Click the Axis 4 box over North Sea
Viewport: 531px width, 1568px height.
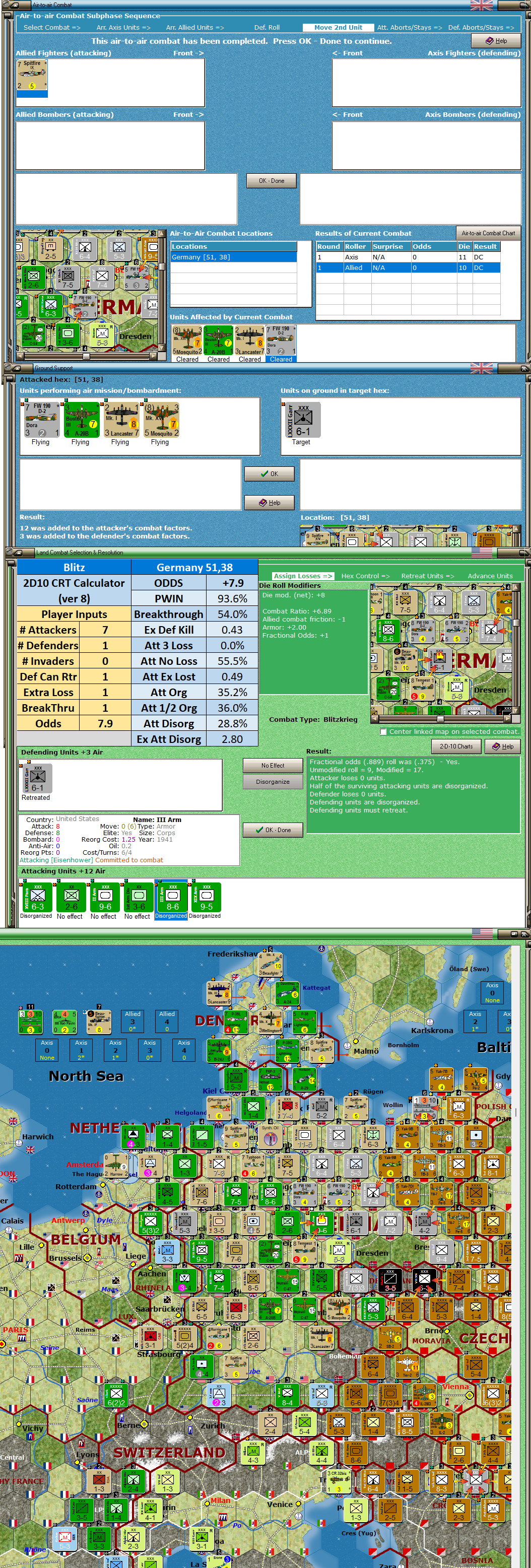pos(184,1051)
